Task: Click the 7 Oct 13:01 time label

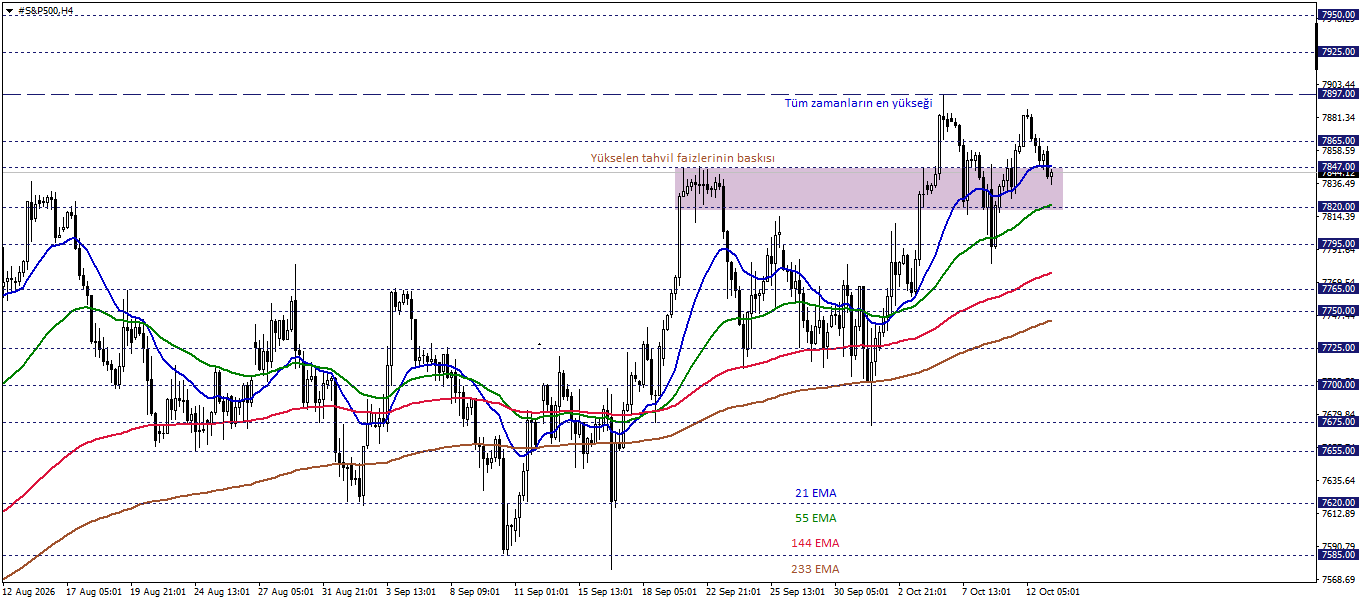Action: [x=987, y=592]
